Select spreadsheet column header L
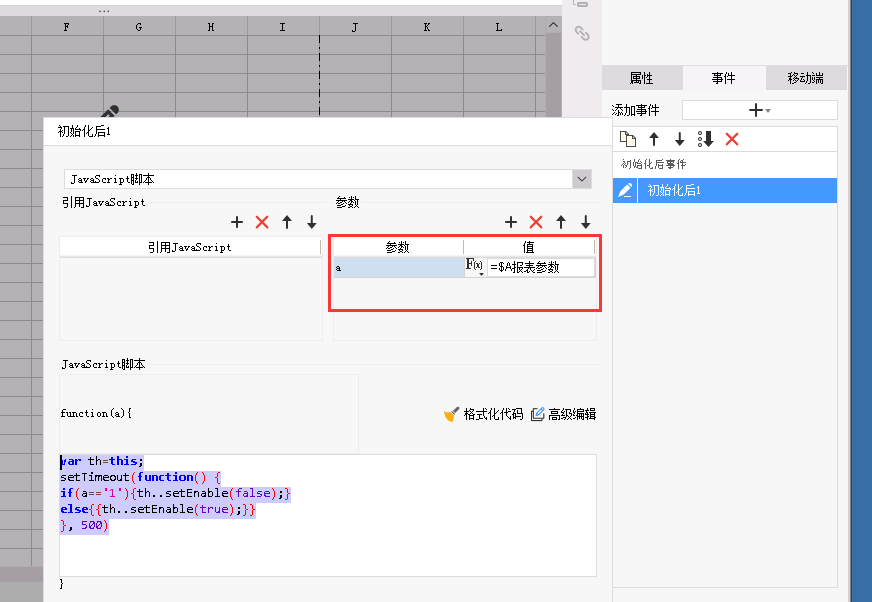Viewport: 872px width, 602px height. pyautogui.click(x=499, y=27)
